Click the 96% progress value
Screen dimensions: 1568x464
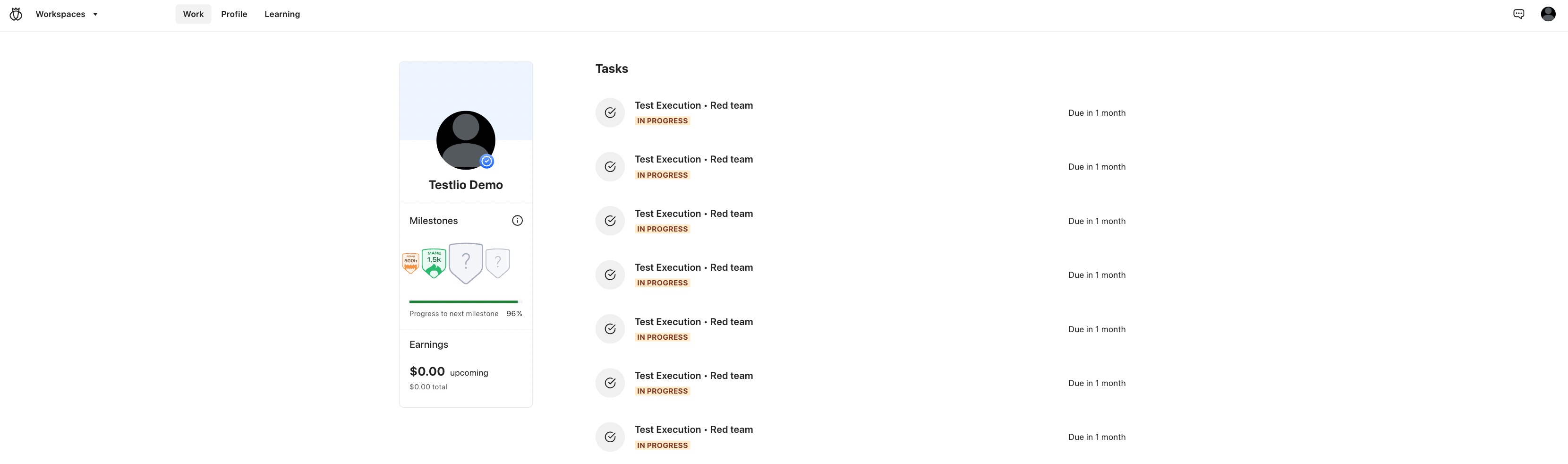(514, 314)
